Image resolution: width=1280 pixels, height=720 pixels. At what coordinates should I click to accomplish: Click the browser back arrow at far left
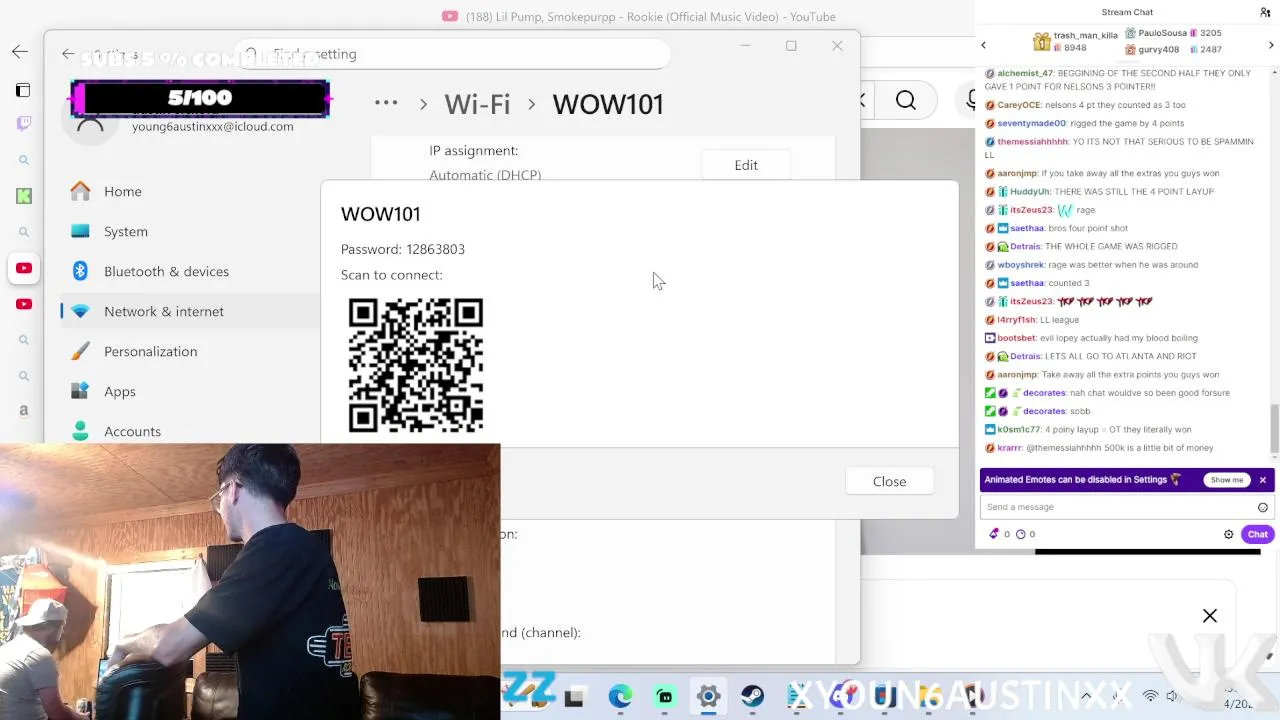tap(20, 52)
